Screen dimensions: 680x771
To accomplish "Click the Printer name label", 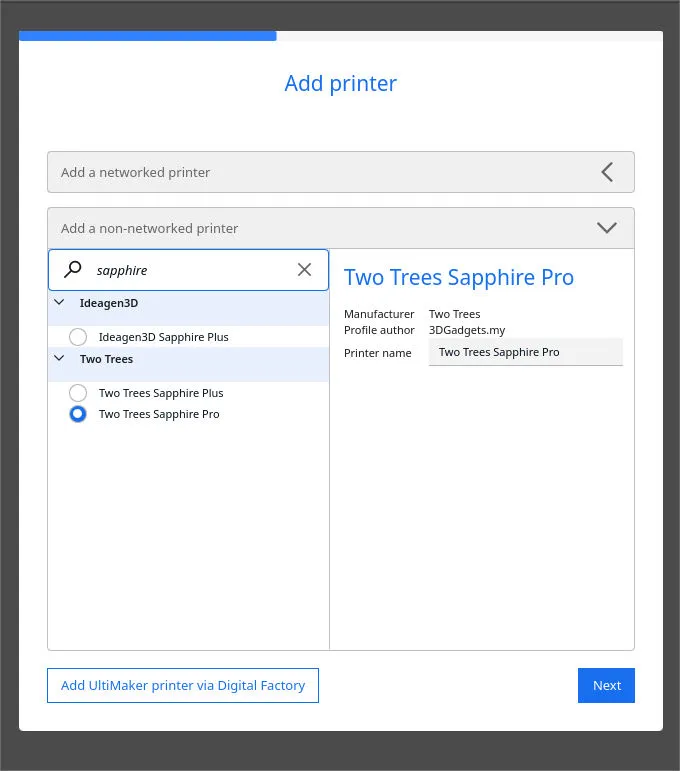I will pyautogui.click(x=378, y=353).
